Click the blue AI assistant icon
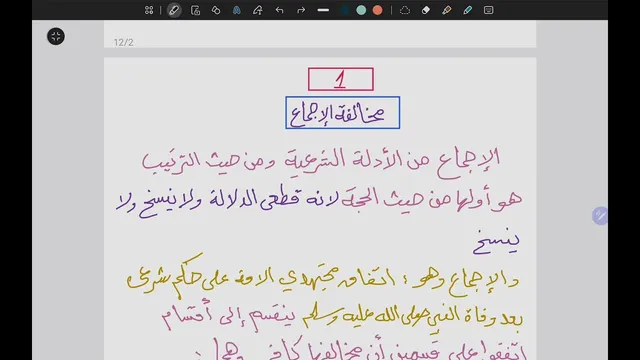The height and width of the screenshot is (360, 640). (237, 10)
